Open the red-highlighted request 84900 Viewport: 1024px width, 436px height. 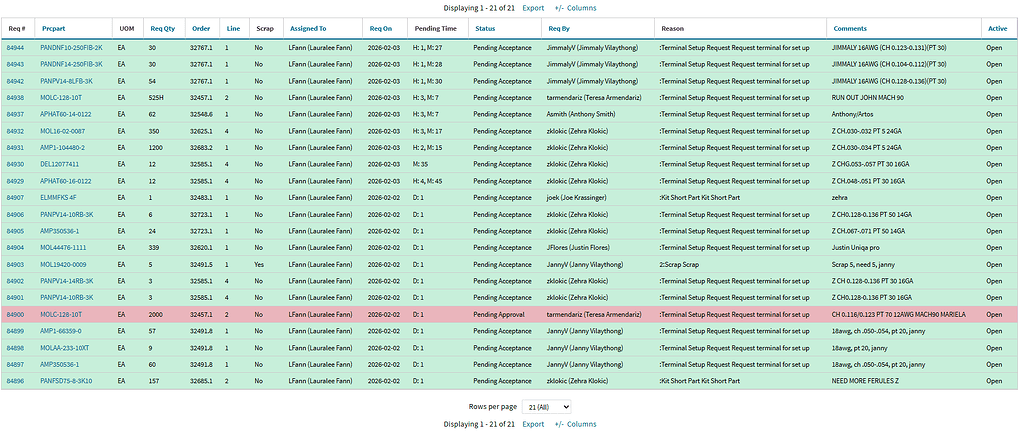pyautogui.click(x=16, y=315)
